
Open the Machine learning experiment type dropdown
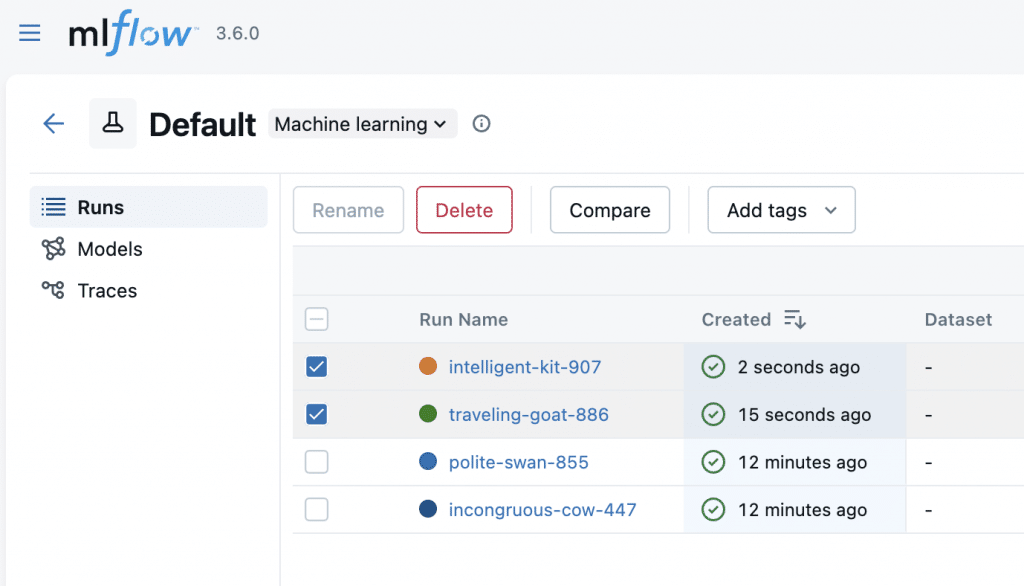362,123
